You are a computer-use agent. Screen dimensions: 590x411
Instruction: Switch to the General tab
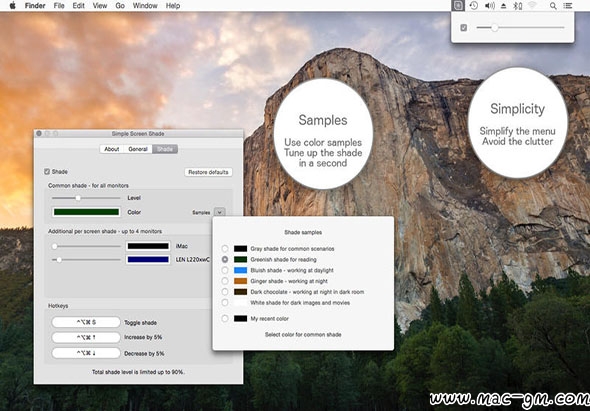[138, 149]
